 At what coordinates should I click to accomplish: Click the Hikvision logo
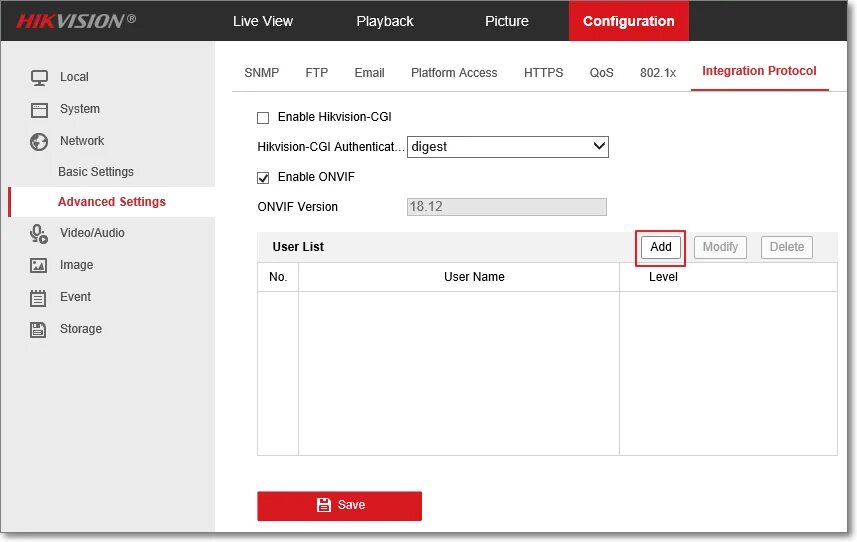coord(76,21)
